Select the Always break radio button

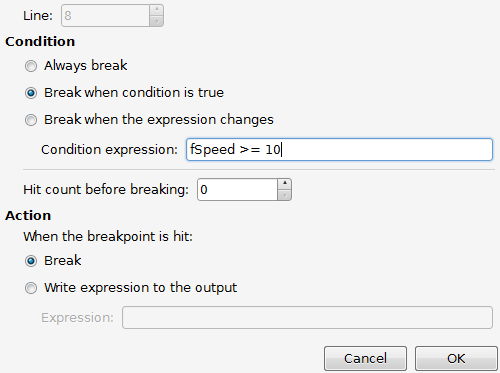coord(31,66)
